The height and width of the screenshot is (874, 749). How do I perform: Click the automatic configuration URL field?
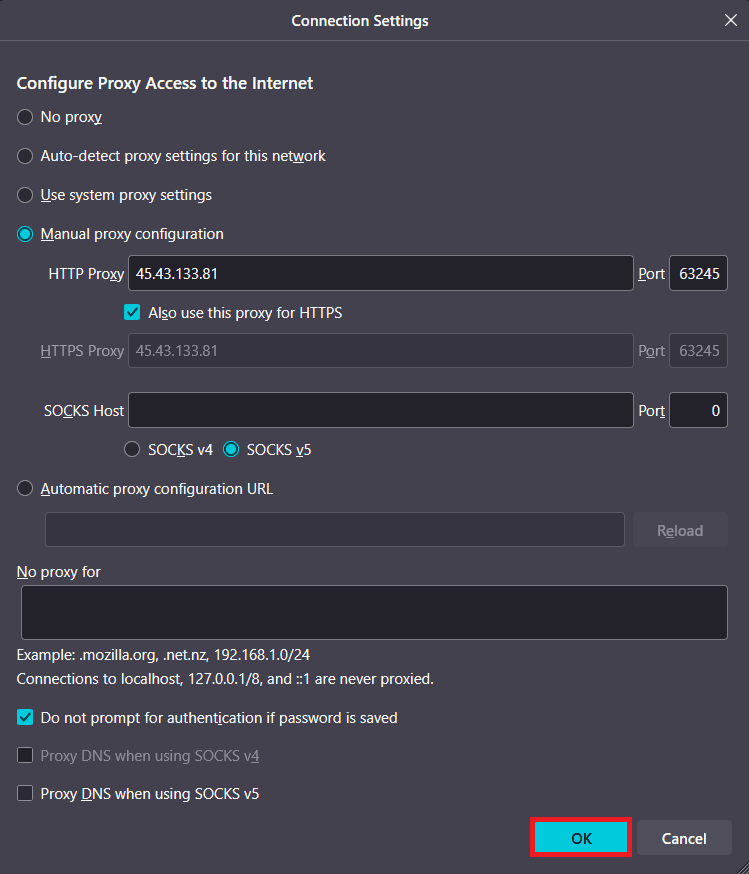(335, 530)
